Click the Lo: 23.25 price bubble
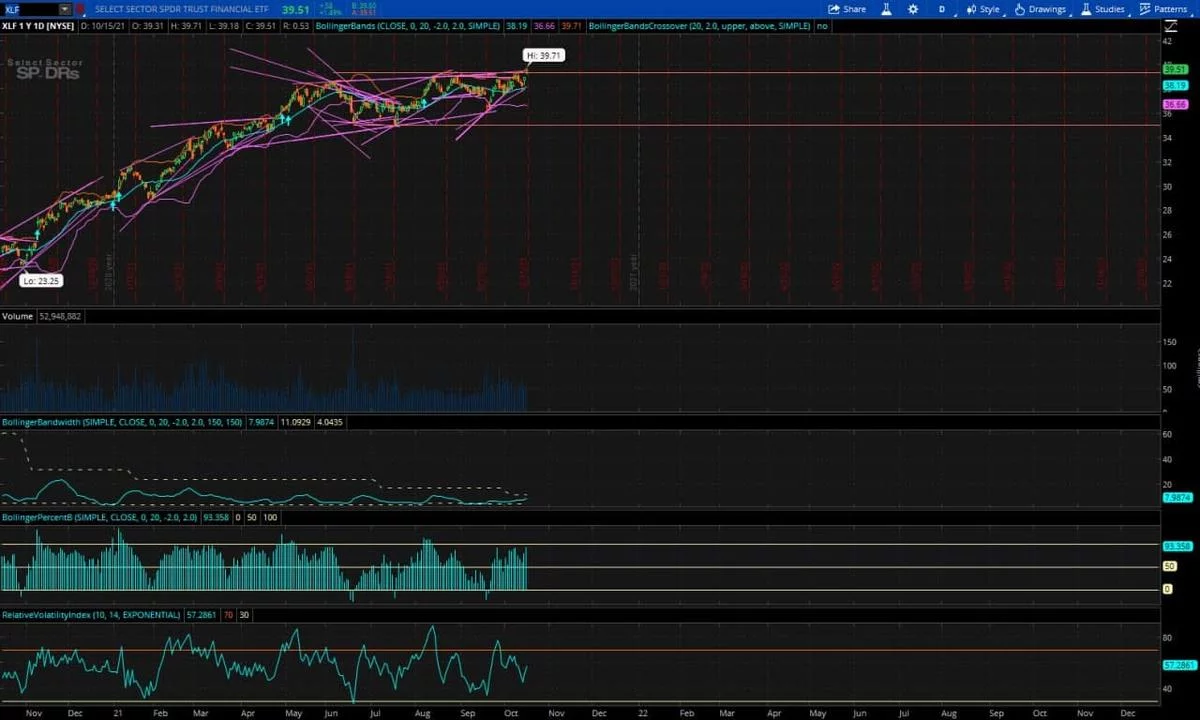1200x720 pixels. pyautogui.click(x=42, y=281)
